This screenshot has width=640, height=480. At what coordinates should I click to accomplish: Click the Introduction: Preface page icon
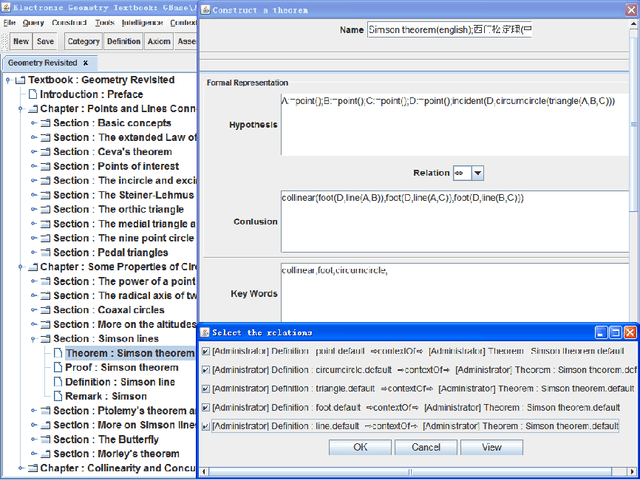[33, 95]
